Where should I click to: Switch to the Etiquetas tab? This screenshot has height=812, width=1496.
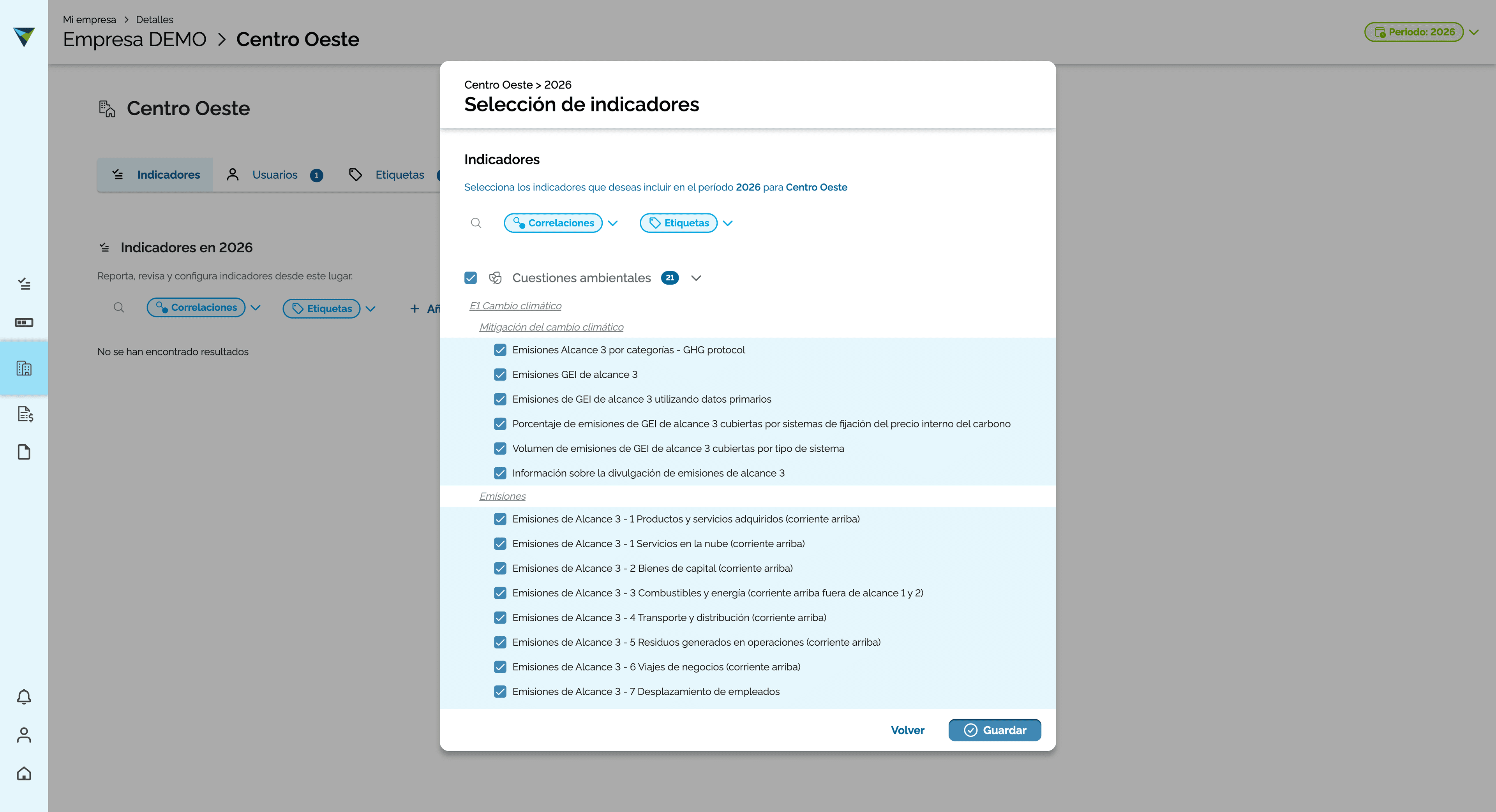pos(387,175)
